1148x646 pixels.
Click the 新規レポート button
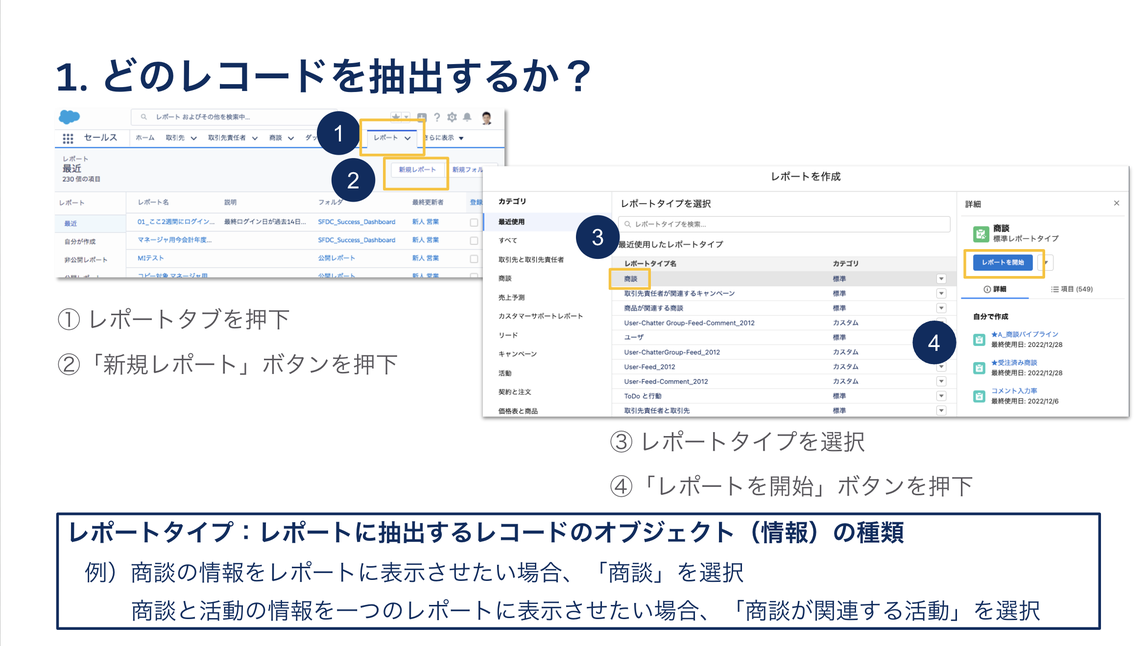click(x=417, y=170)
